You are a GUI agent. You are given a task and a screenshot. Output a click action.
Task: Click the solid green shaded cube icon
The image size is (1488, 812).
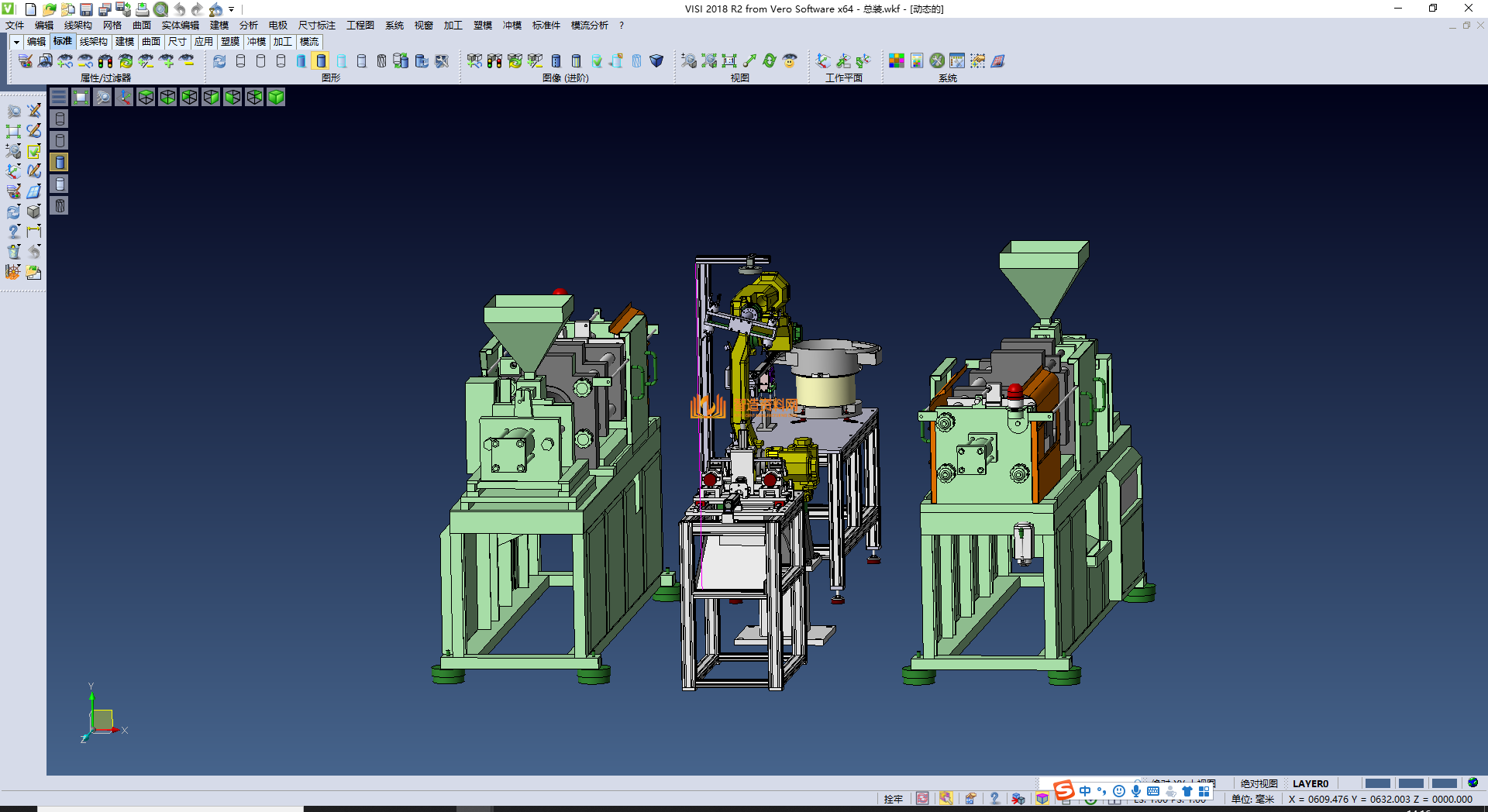276,97
